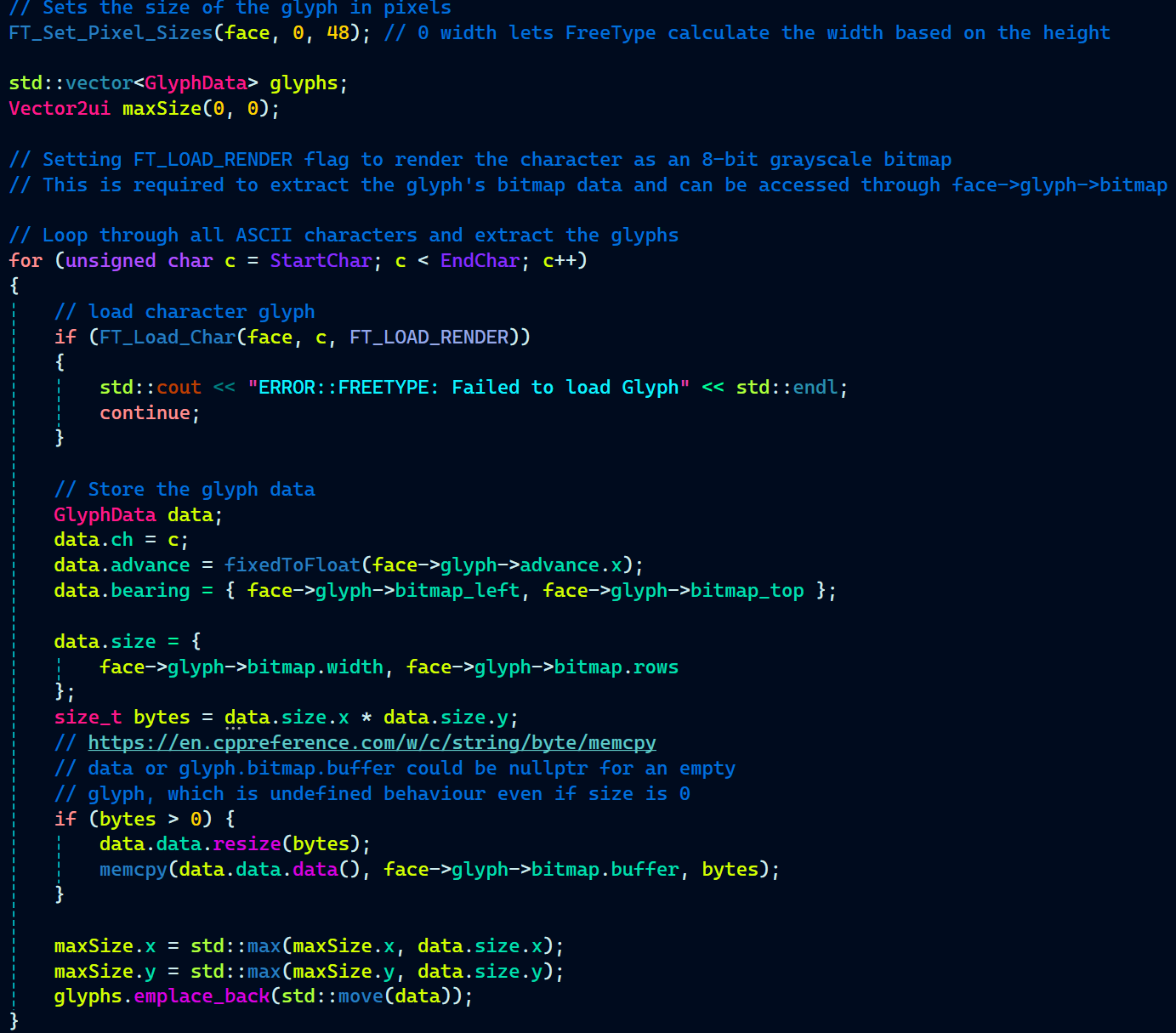The height and width of the screenshot is (1033, 1176).
Task: Click the StartChar constant in the for loop
Action: 321,261
